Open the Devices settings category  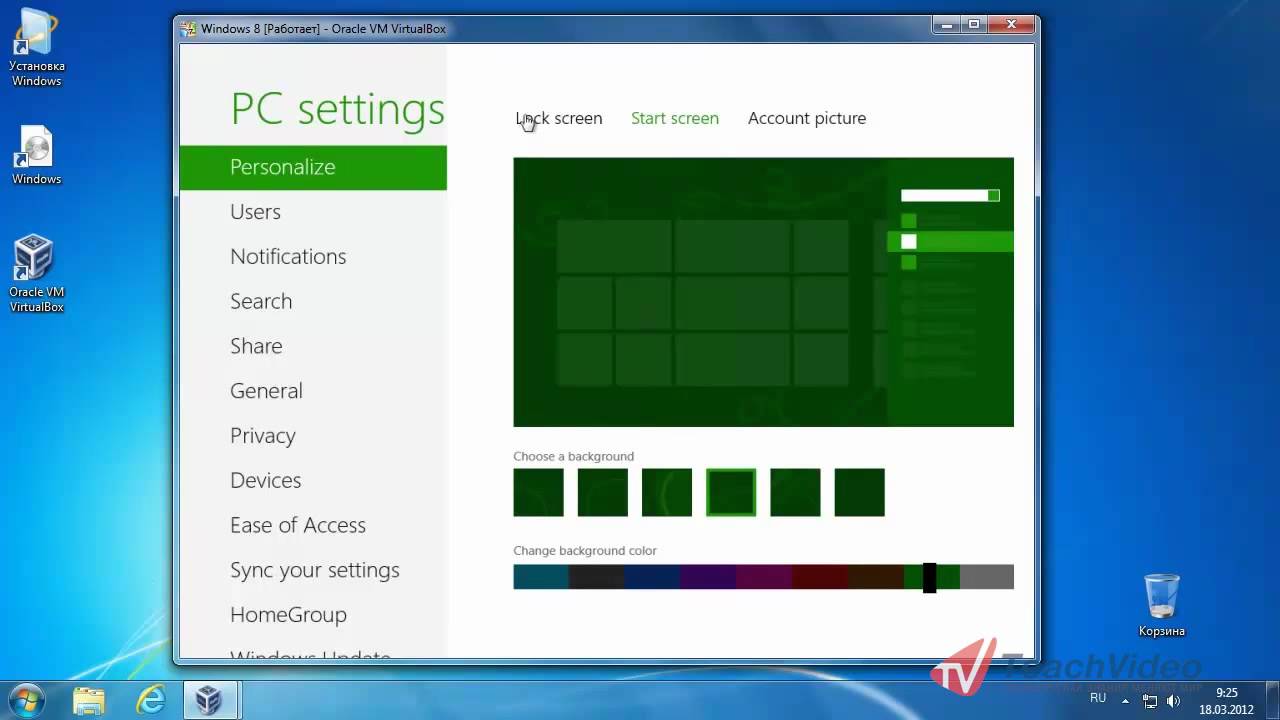tap(265, 480)
